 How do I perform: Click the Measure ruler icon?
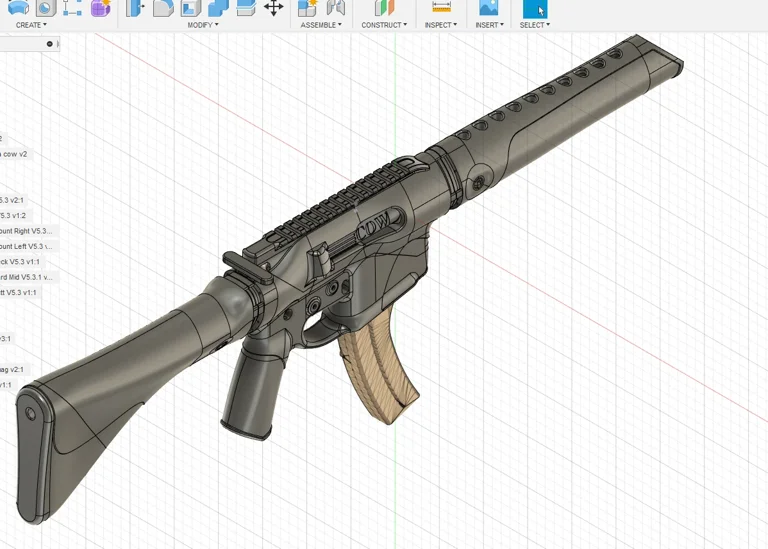(440, 7)
